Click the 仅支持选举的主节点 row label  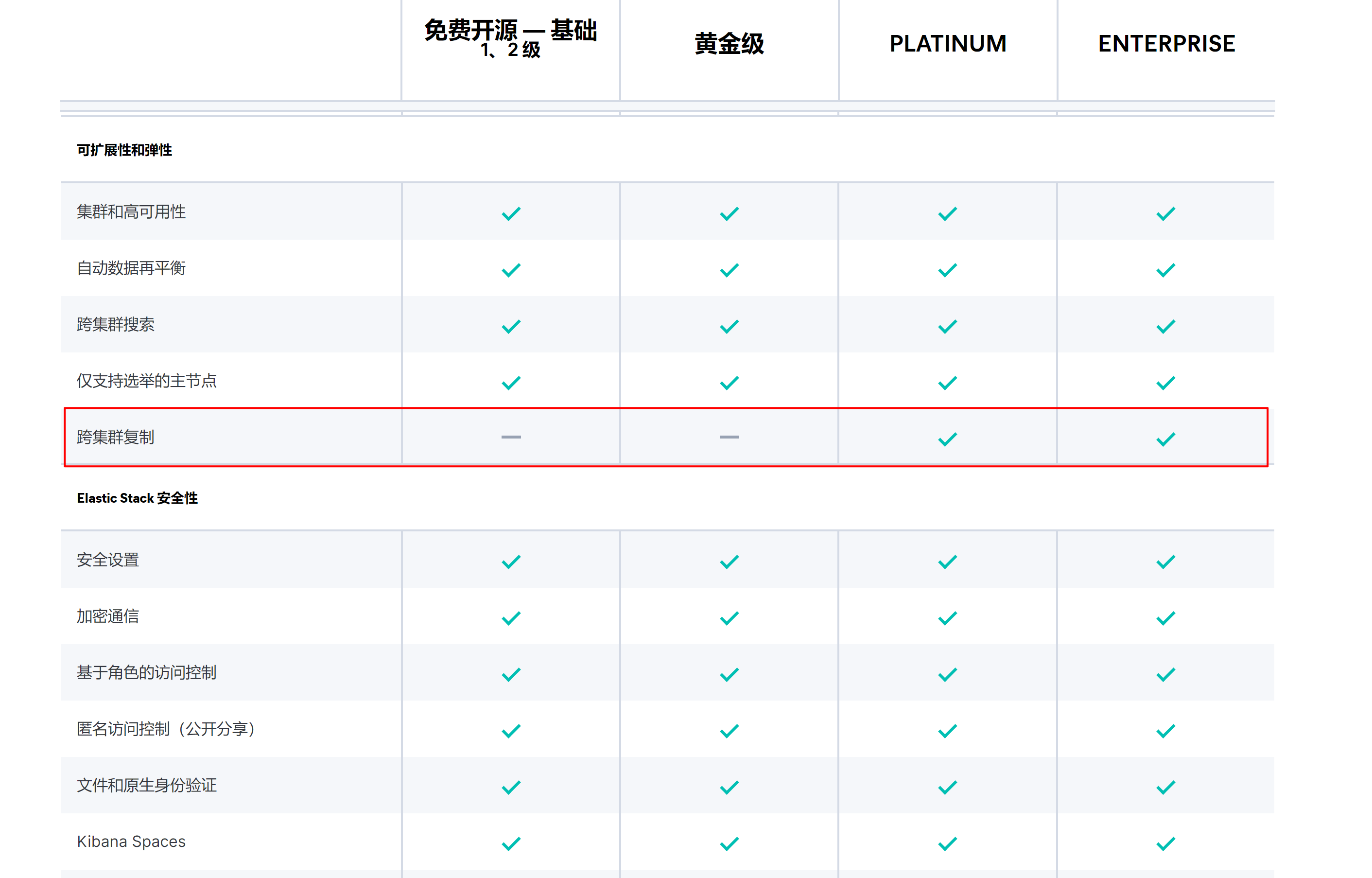[x=146, y=381]
